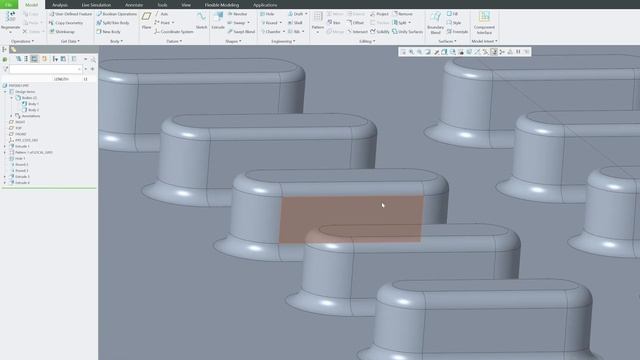
Task: Open the Model Intent dropdown
Action: pos(484,41)
